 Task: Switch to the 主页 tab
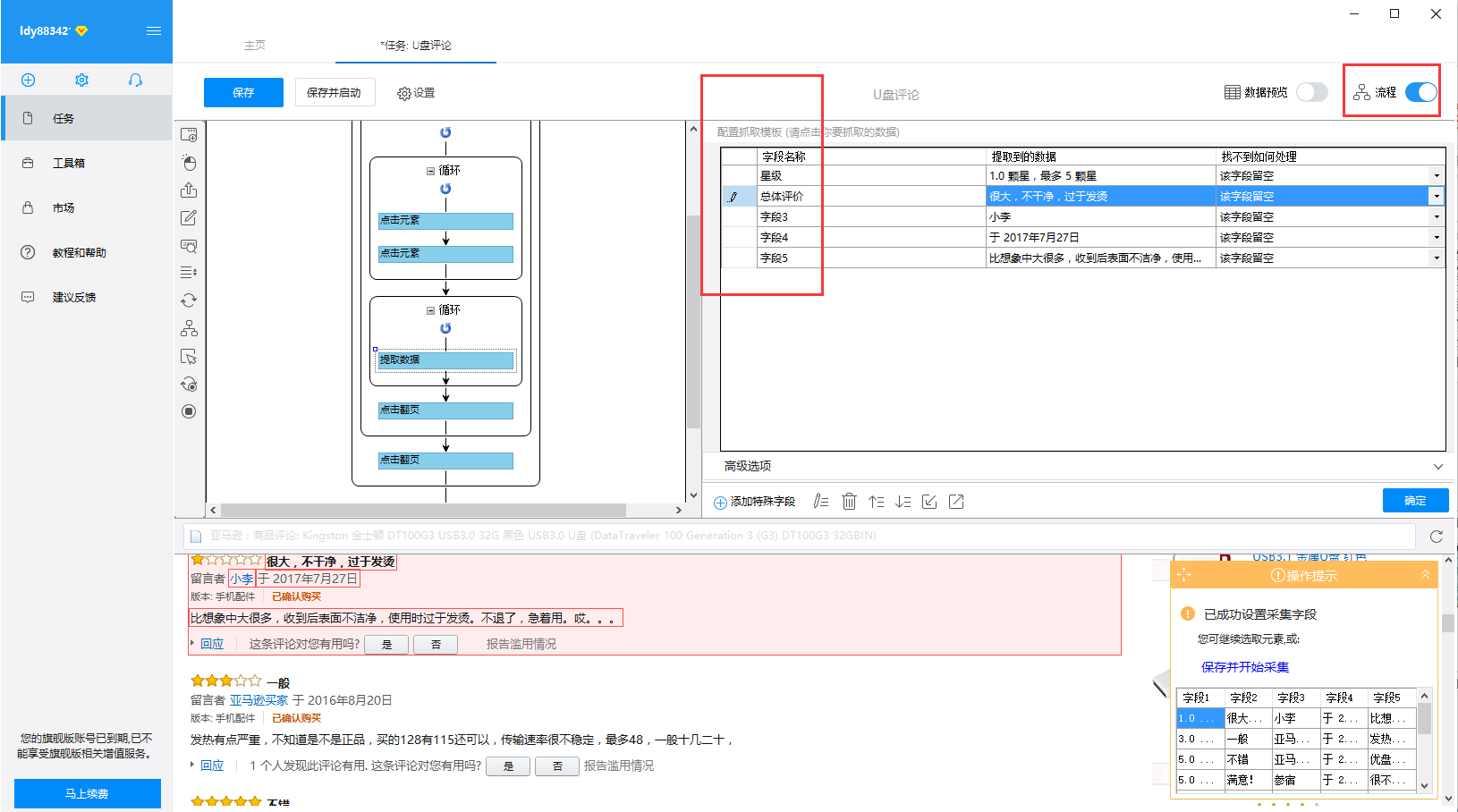pyautogui.click(x=255, y=45)
